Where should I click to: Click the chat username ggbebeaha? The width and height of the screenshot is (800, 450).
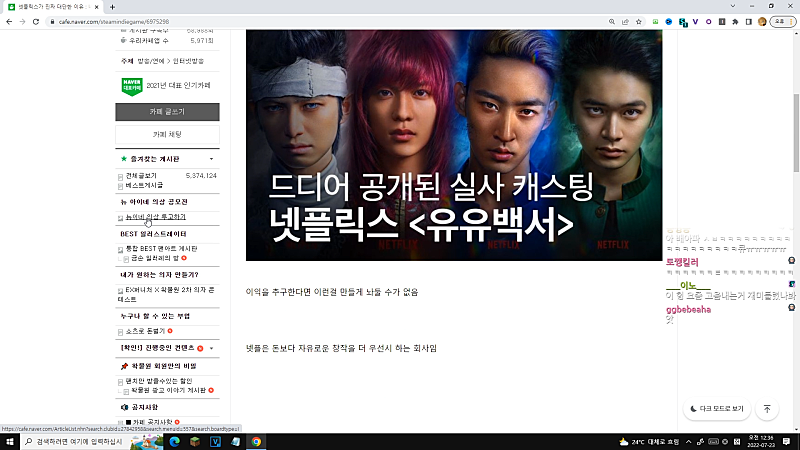point(688,310)
